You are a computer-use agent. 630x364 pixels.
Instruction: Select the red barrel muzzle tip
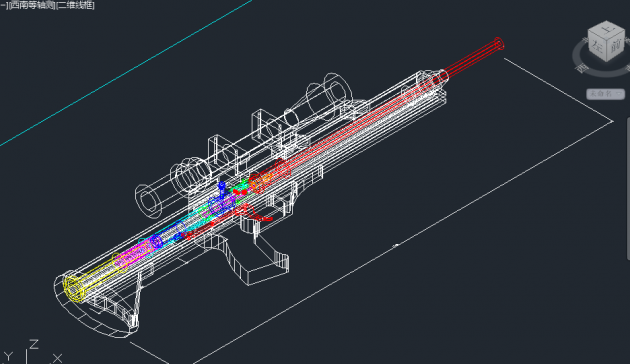[x=498, y=43]
